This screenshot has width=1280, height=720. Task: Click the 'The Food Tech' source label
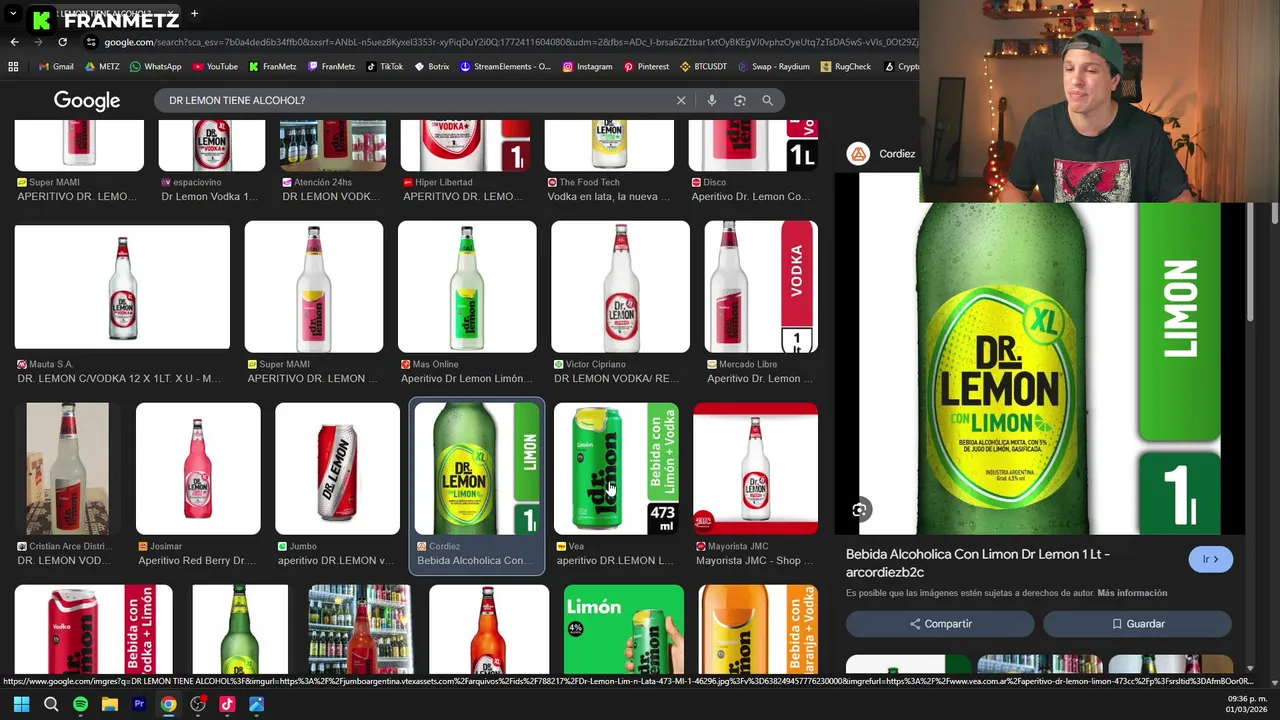tap(589, 182)
